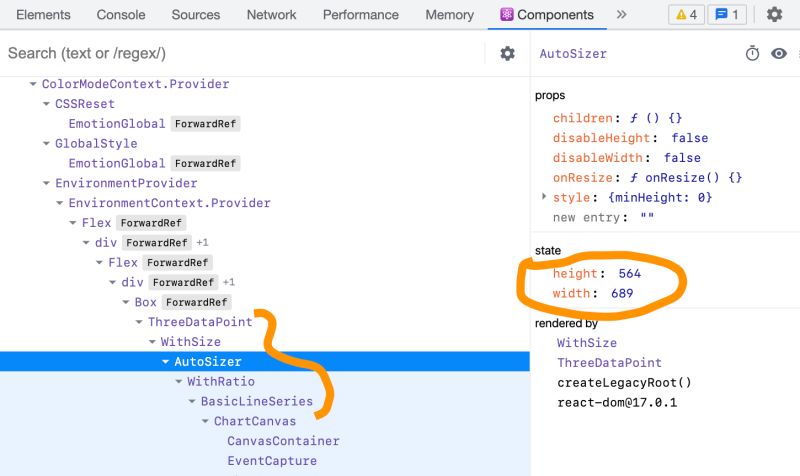Screen dimensions: 800x476
Task: Open the Network tab
Action: pos(271,15)
